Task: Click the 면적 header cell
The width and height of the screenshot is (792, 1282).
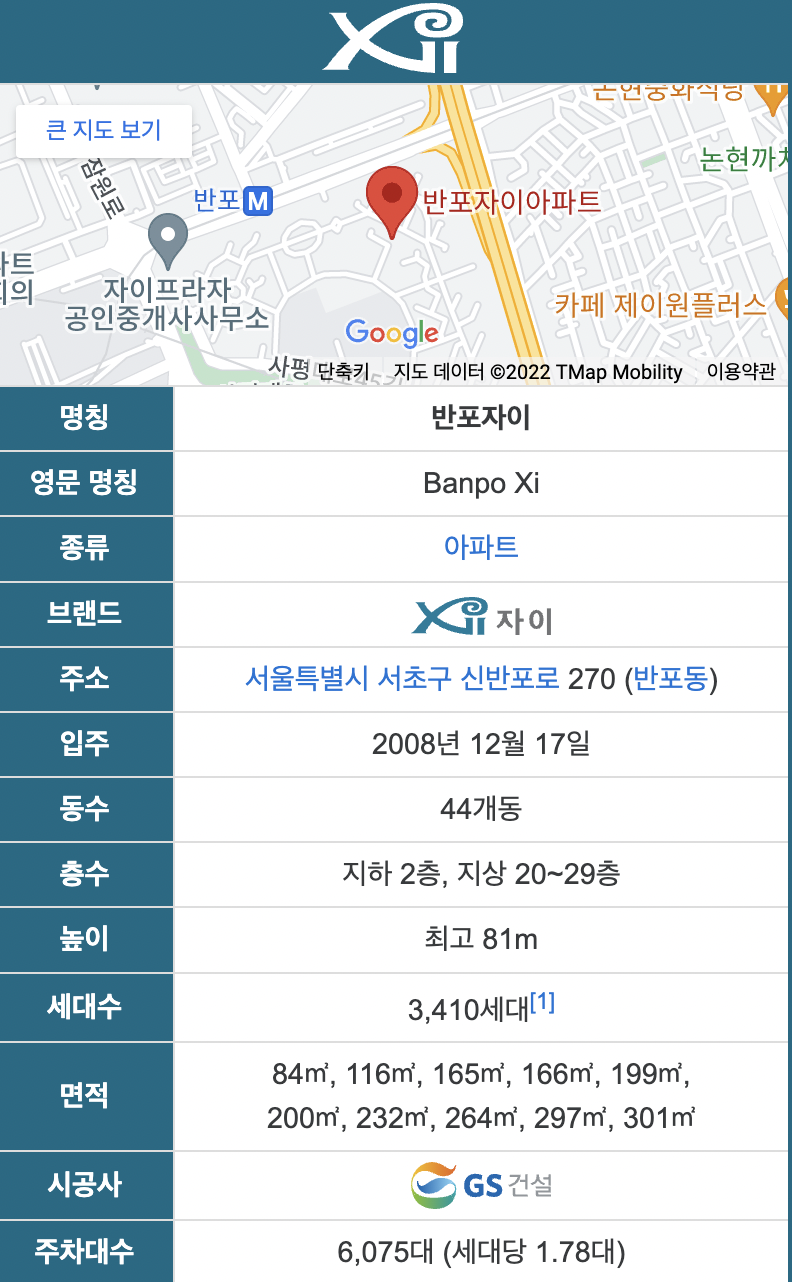Action: pos(86,1096)
